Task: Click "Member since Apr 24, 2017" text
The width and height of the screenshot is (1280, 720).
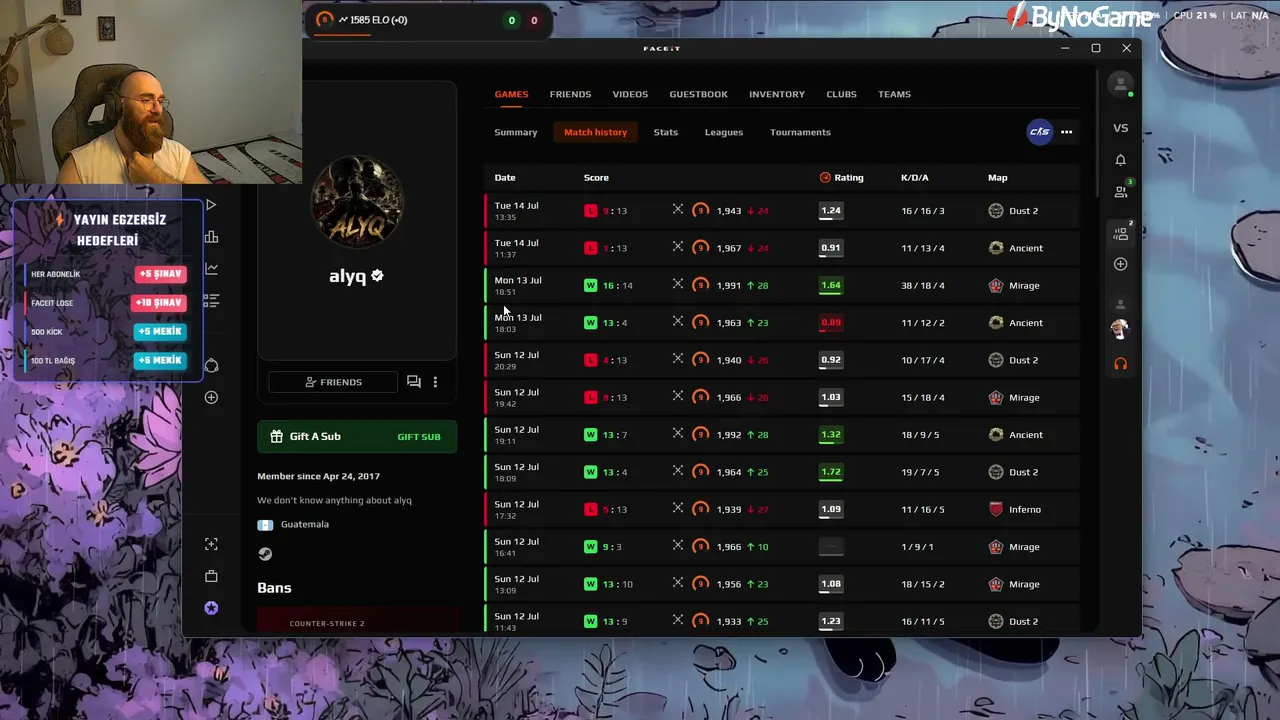Action: 318,476
